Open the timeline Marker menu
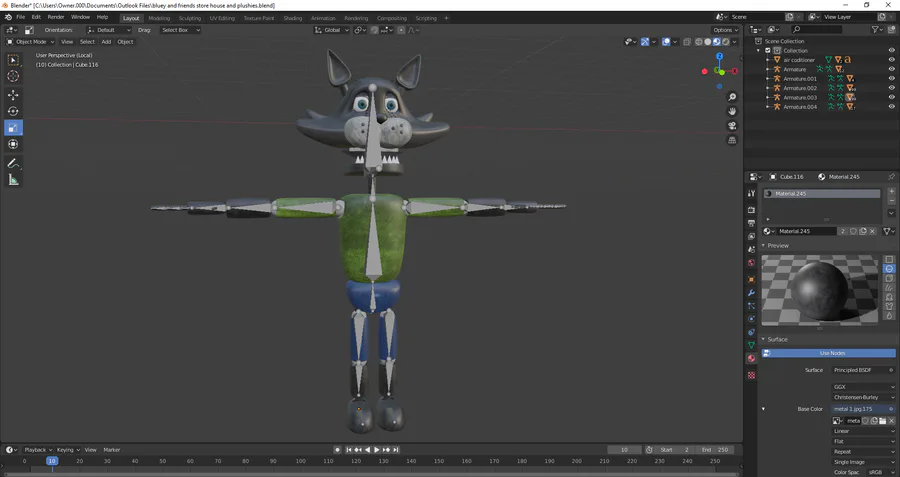 pyautogui.click(x=112, y=450)
